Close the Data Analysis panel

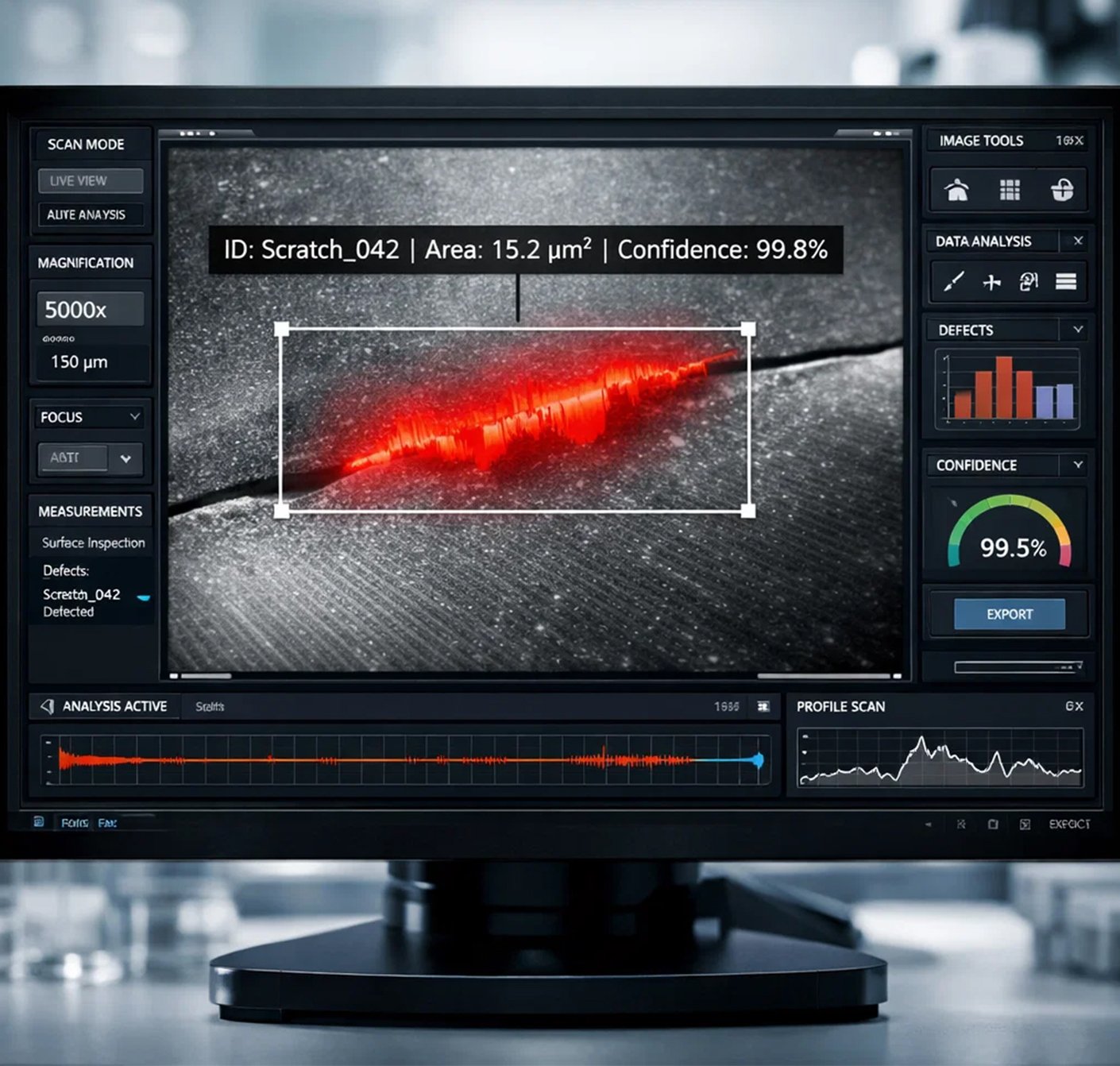pos(1078,241)
